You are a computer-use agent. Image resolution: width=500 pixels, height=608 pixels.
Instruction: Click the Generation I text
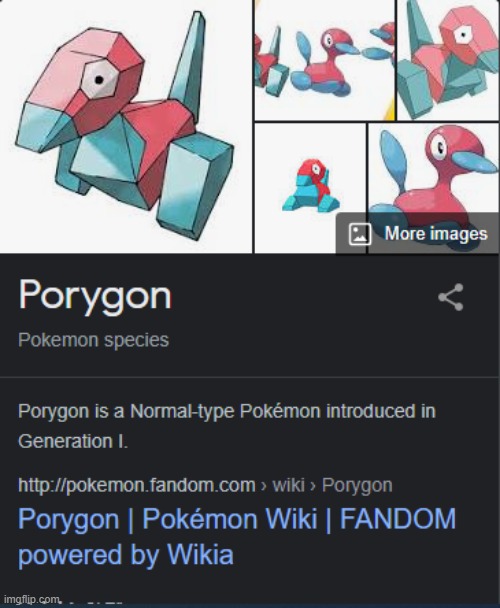[x=73, y=441]
